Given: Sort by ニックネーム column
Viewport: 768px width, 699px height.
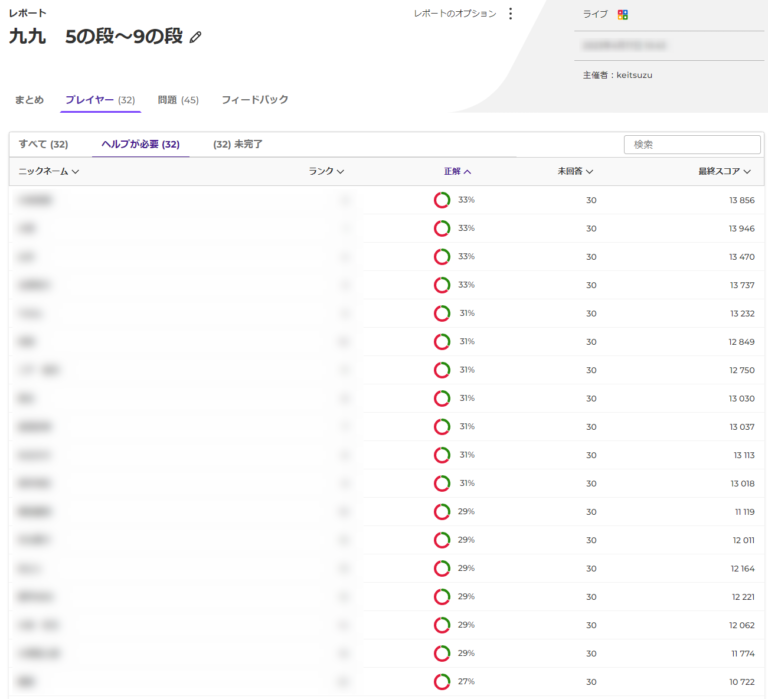Looking at the screenshot, I should point(49,171).
